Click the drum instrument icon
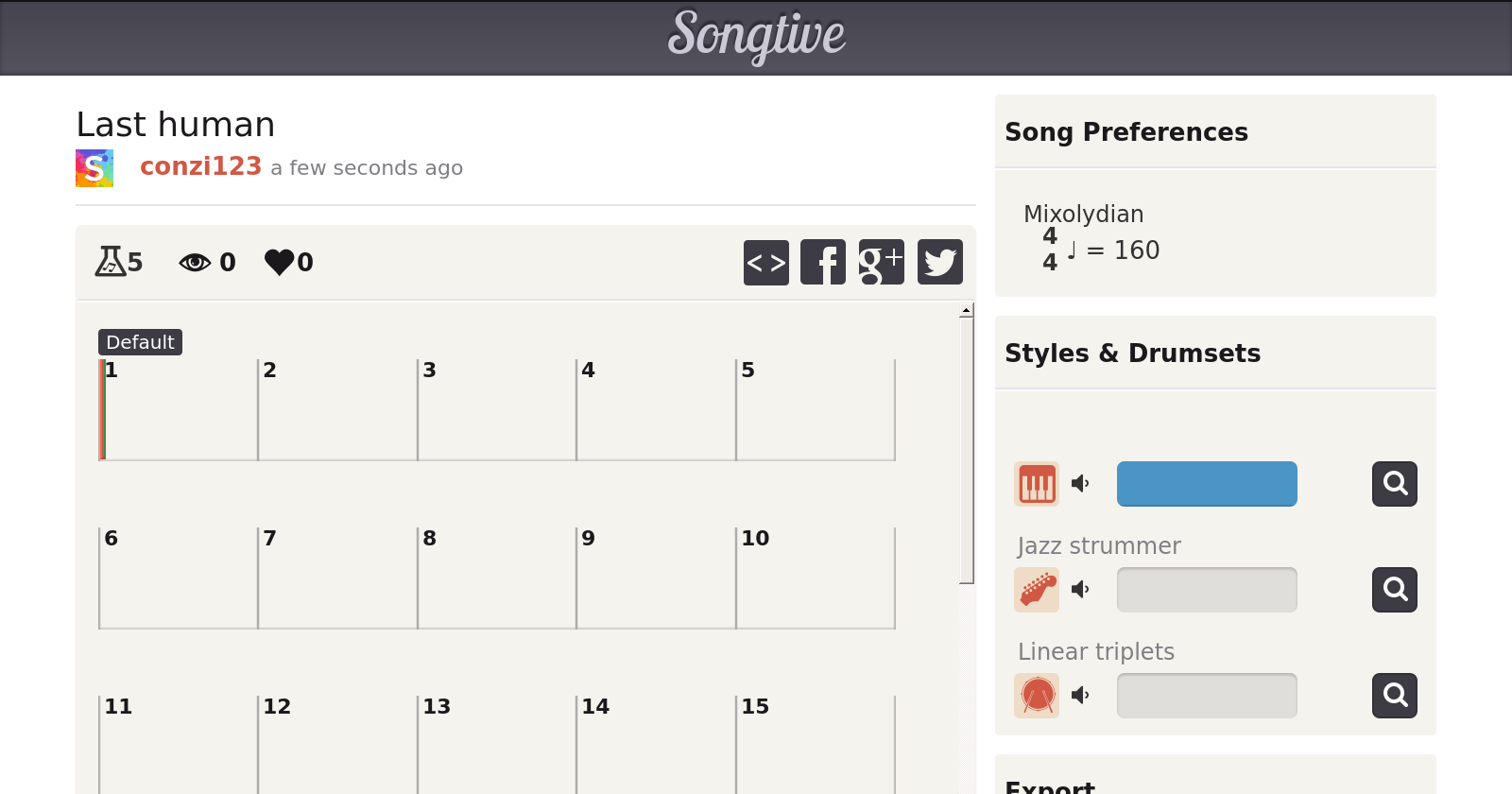 click(1037, 696)
